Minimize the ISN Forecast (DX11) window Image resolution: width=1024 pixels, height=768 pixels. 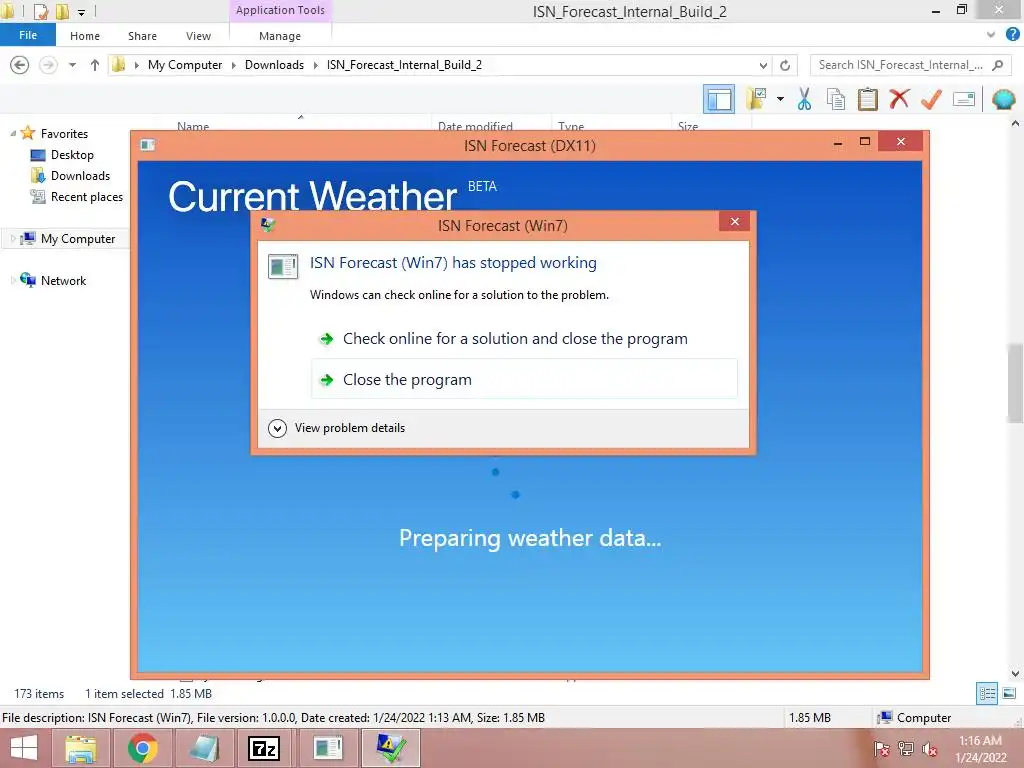click(837, 142)
